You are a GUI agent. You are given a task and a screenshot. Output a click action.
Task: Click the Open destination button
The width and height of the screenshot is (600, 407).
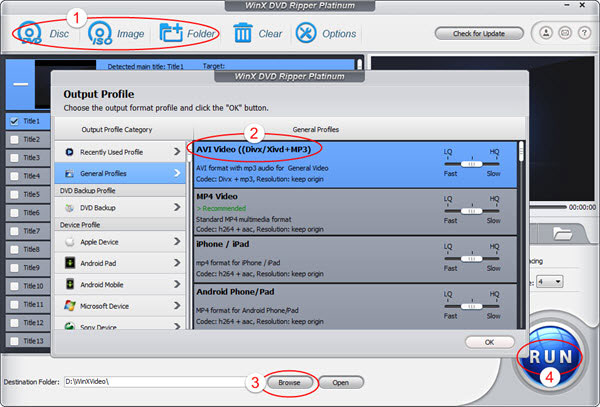pyautogui.click(x=341, y=383)
